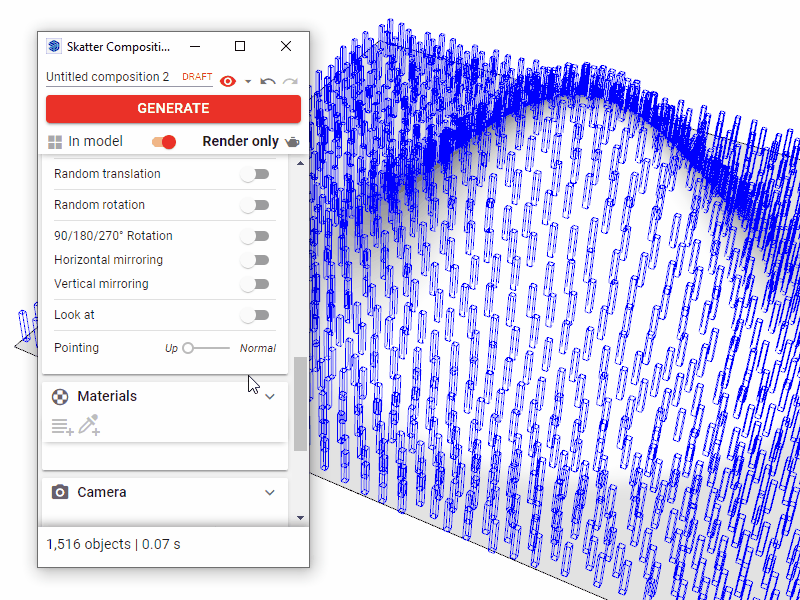Click the Skatter logo in title bar
The height and width of the screenshot is (600, 800).
pos(54,46)
